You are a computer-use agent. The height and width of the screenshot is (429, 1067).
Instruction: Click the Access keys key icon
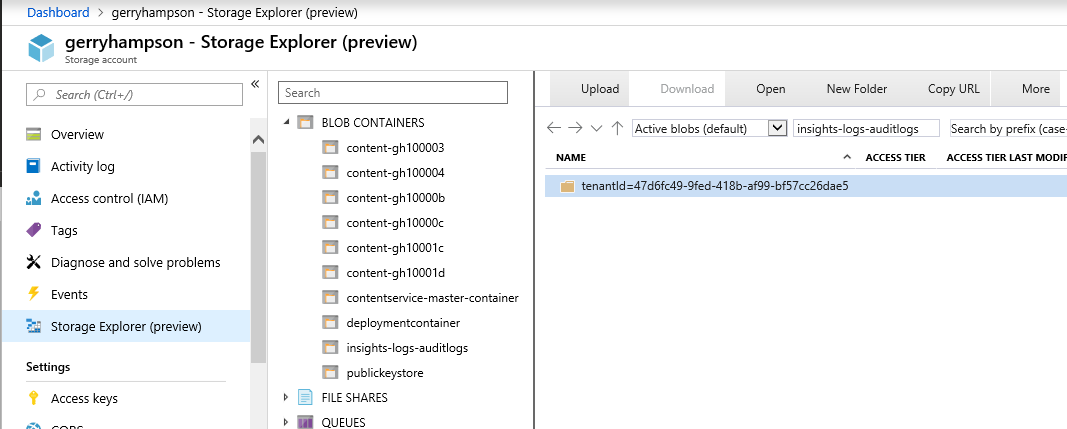(33, 398)
